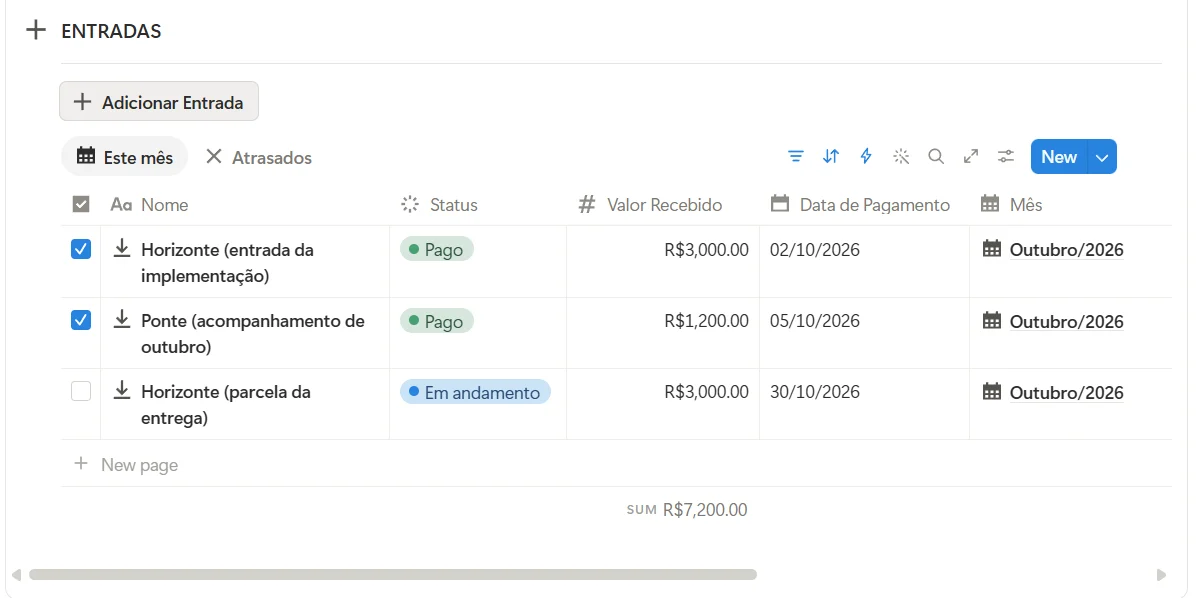Open the Outubro/2026 link in first row
Image resolution: width=1200 pixels, height=598 pixels.
1066,249
